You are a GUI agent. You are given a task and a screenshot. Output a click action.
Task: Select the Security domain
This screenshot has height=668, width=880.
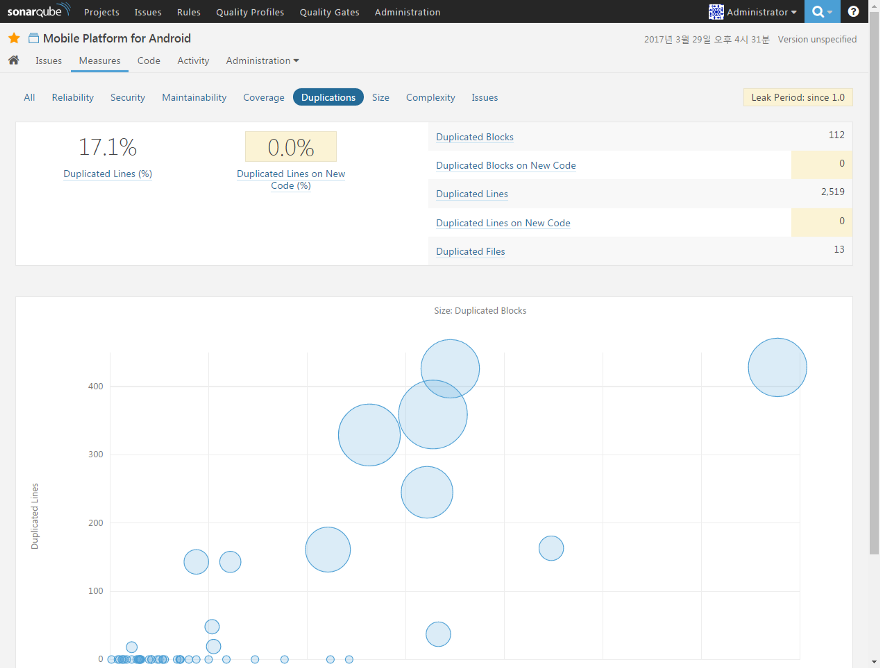pyautogui.click(x=127, y=97)
